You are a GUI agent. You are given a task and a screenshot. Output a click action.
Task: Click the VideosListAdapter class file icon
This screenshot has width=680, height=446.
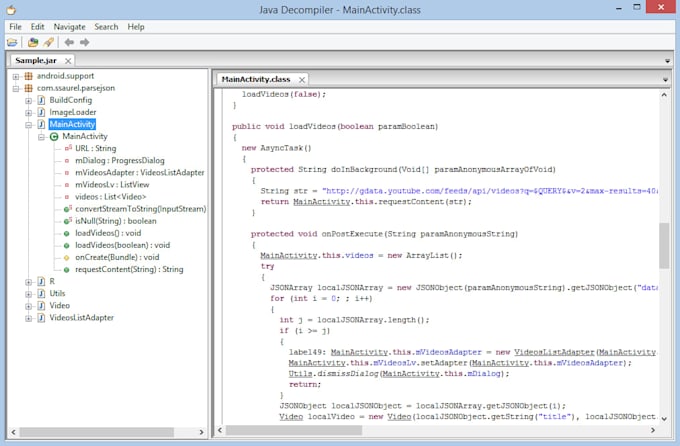pos(41,318)
